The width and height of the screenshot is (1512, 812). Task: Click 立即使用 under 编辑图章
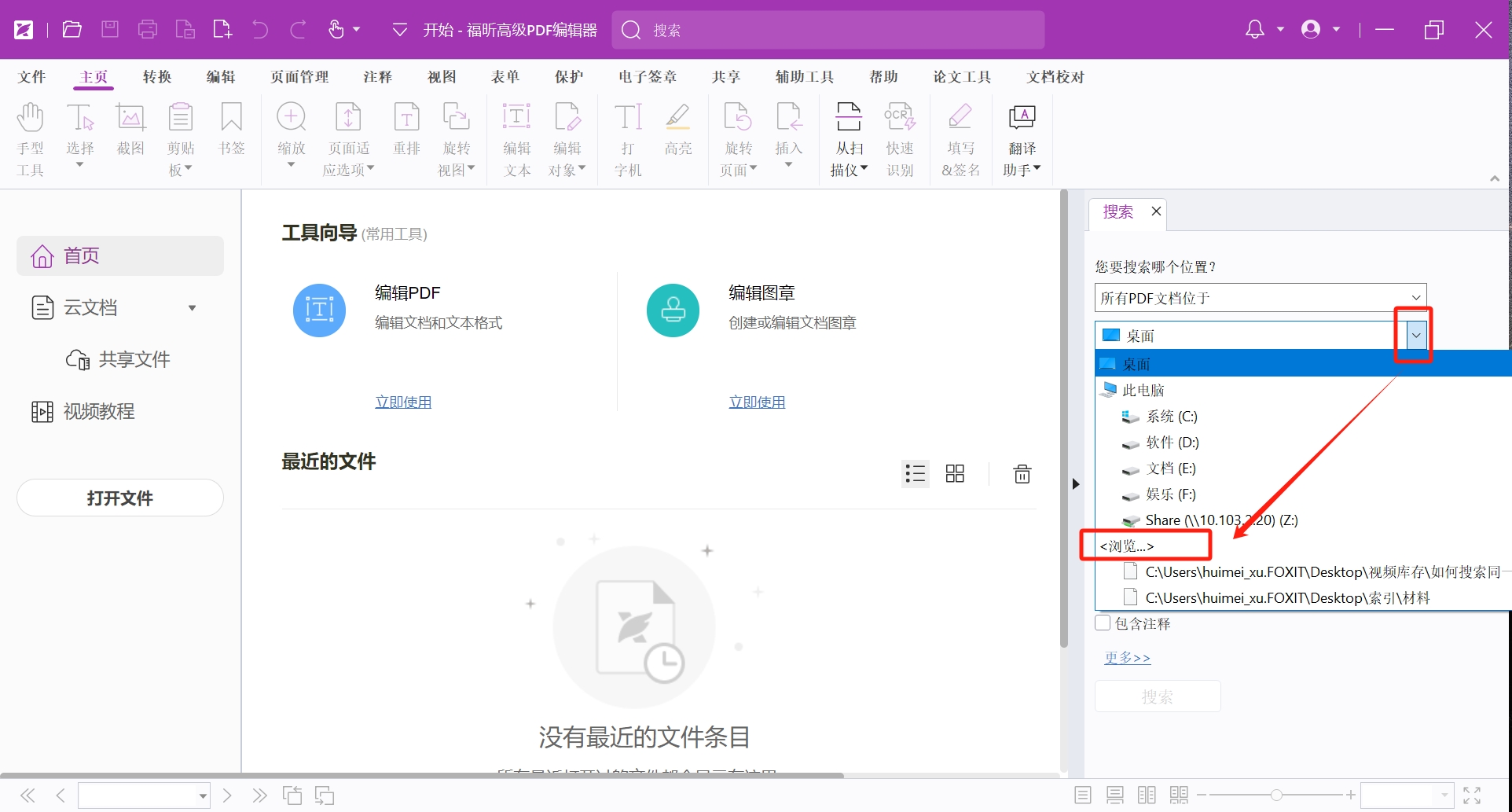[757, 402]
